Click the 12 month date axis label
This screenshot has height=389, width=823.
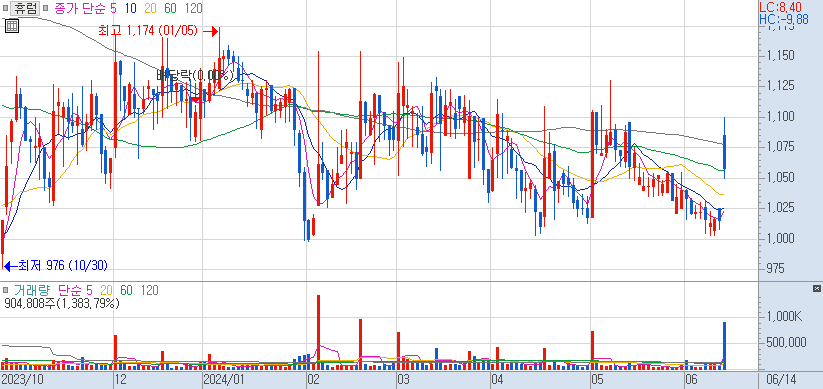(121, 379)
